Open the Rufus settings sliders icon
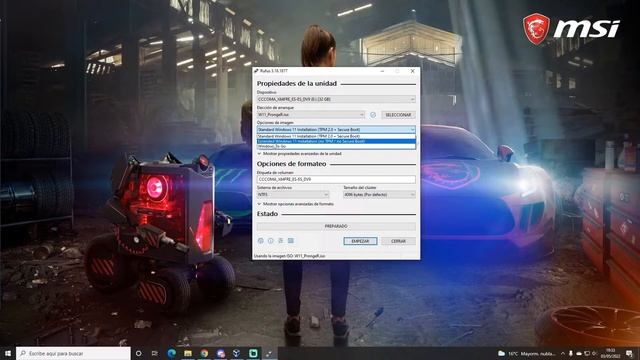640x360 pixels. pos(281,241)
